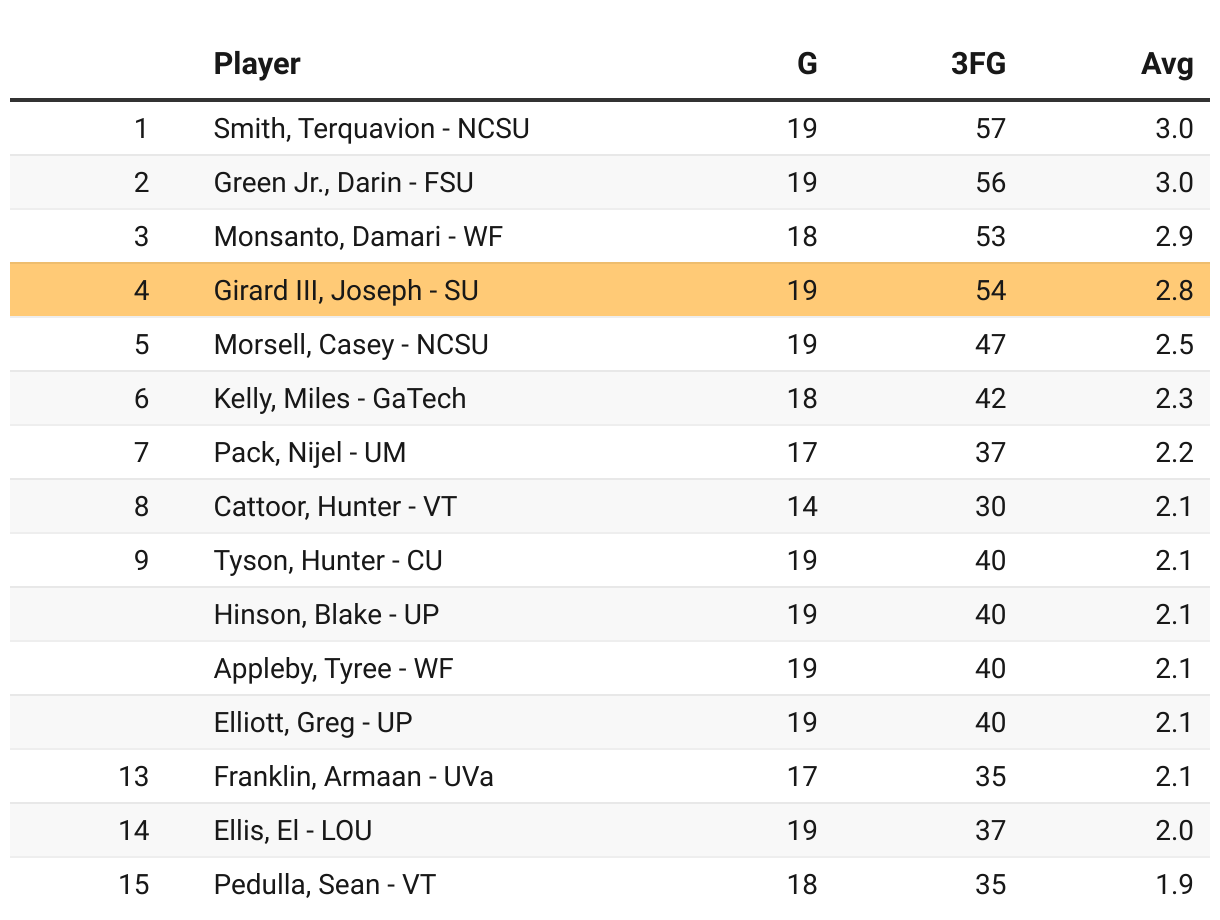Screen dimensions: 1220x920
Task: Select Pack, Nijel - UM name
Action: click(x=310, y=453)
